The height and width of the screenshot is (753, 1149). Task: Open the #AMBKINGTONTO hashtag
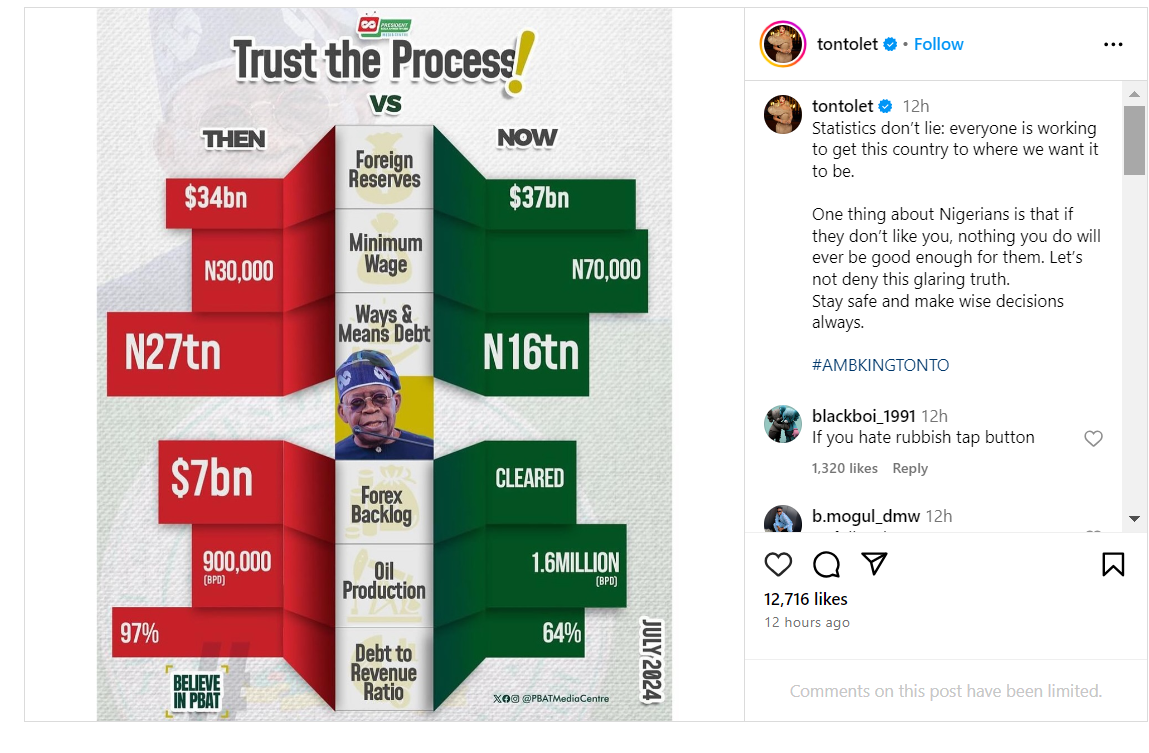[880, 365]
